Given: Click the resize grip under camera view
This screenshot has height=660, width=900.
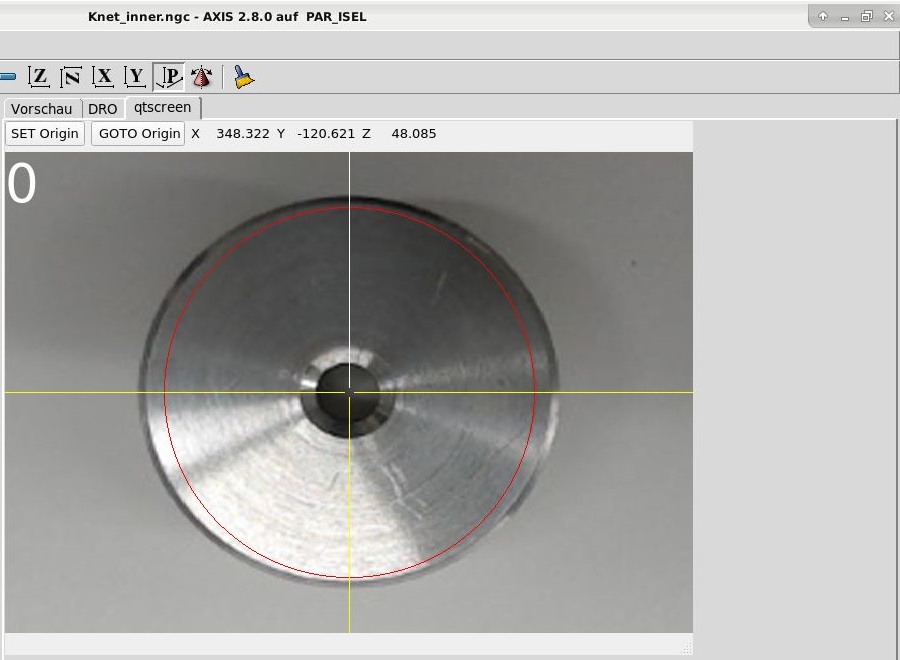Looking at the screenshot, I should tap(687, 649).
